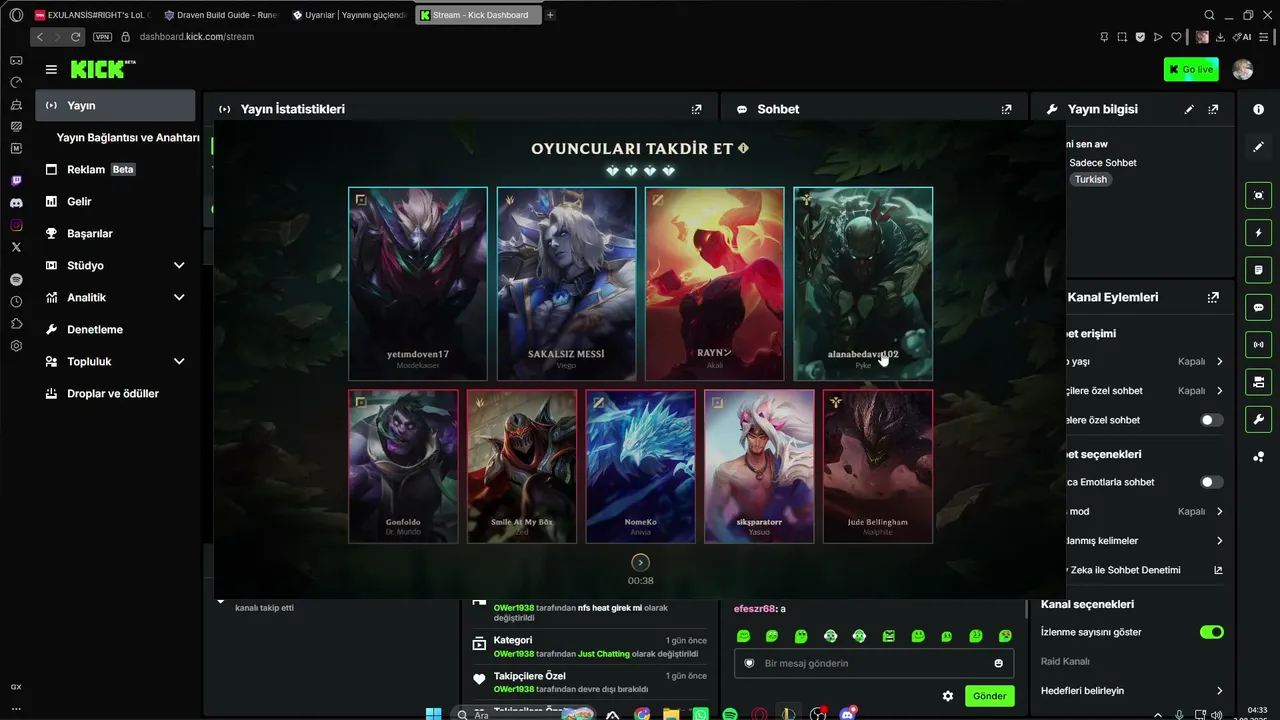Open the 'yaşı' Kapalı setting chevron
The width and height of the screenshot is (1280, 720).
[x=1220, y=362]
